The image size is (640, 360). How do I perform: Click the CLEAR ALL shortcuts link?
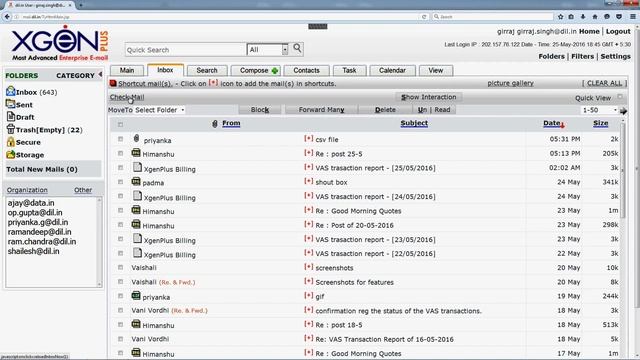(604, 83)
